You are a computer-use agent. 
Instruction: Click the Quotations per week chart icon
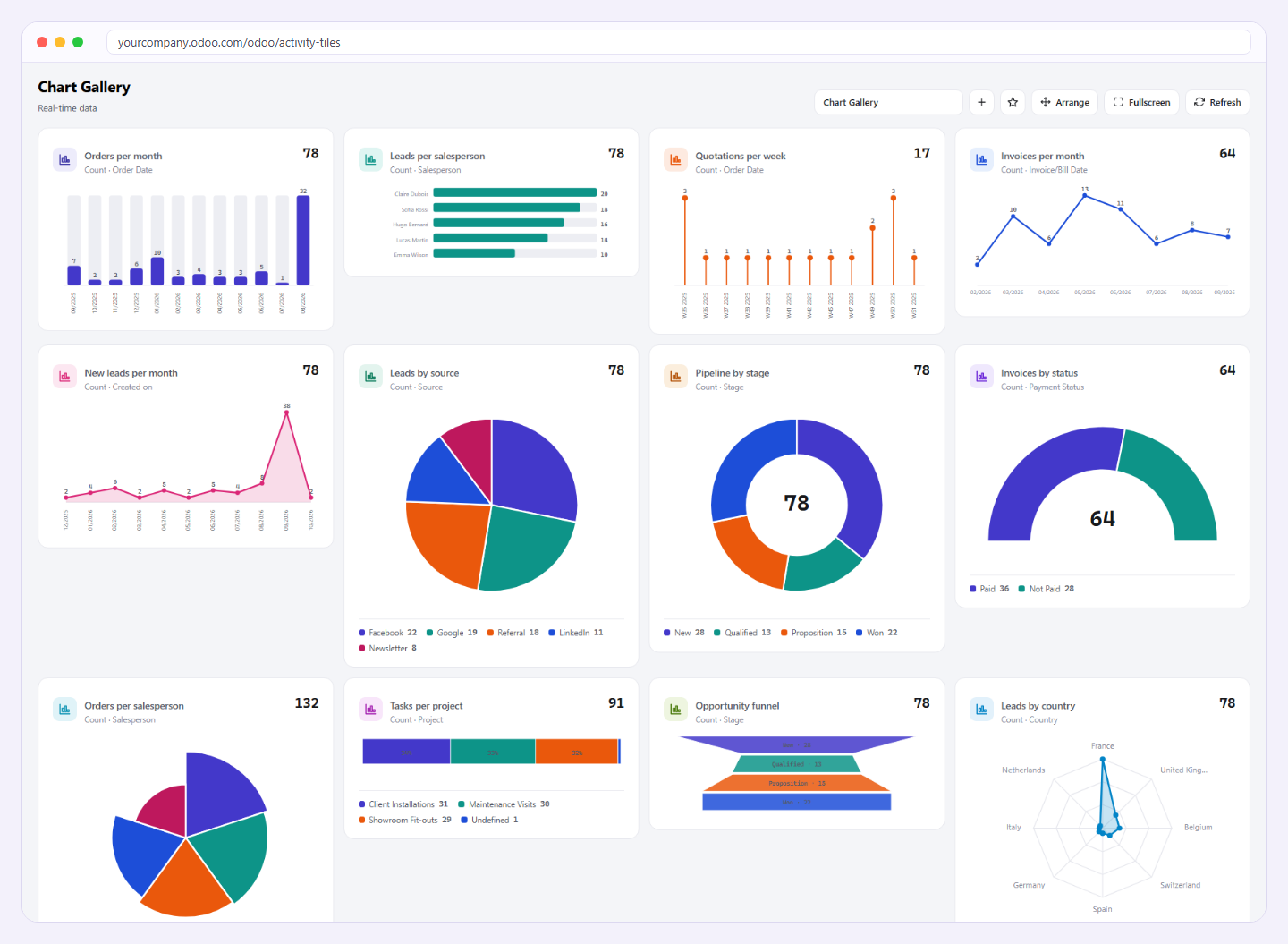(675, 160)
